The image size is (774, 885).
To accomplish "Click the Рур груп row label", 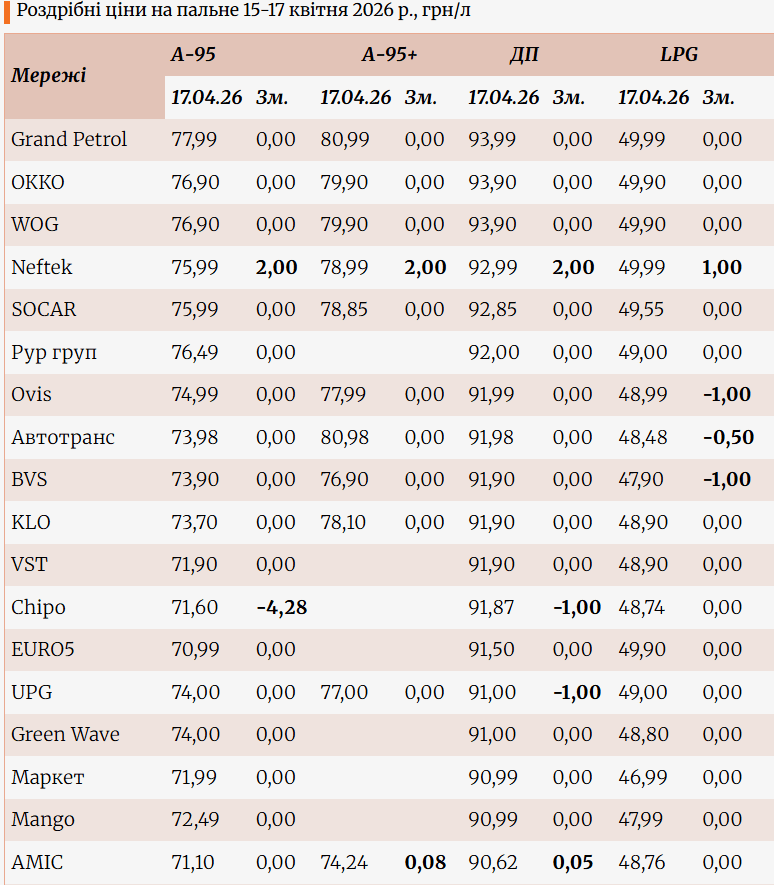I will [54, 353].
